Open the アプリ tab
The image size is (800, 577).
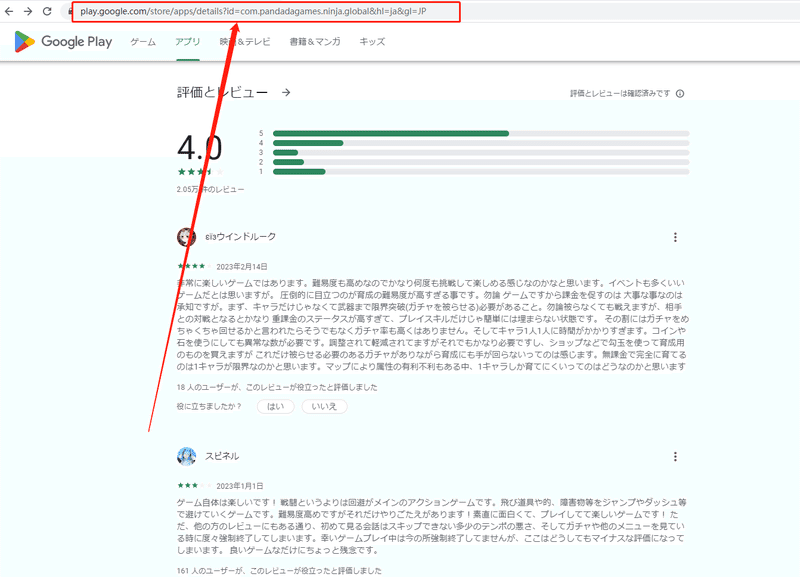click(188, 42)
